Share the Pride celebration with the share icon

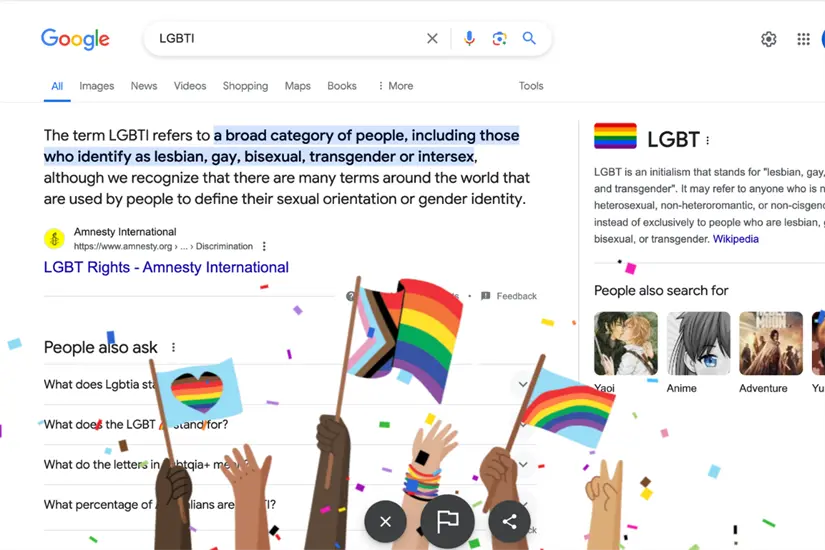point(509,522)
